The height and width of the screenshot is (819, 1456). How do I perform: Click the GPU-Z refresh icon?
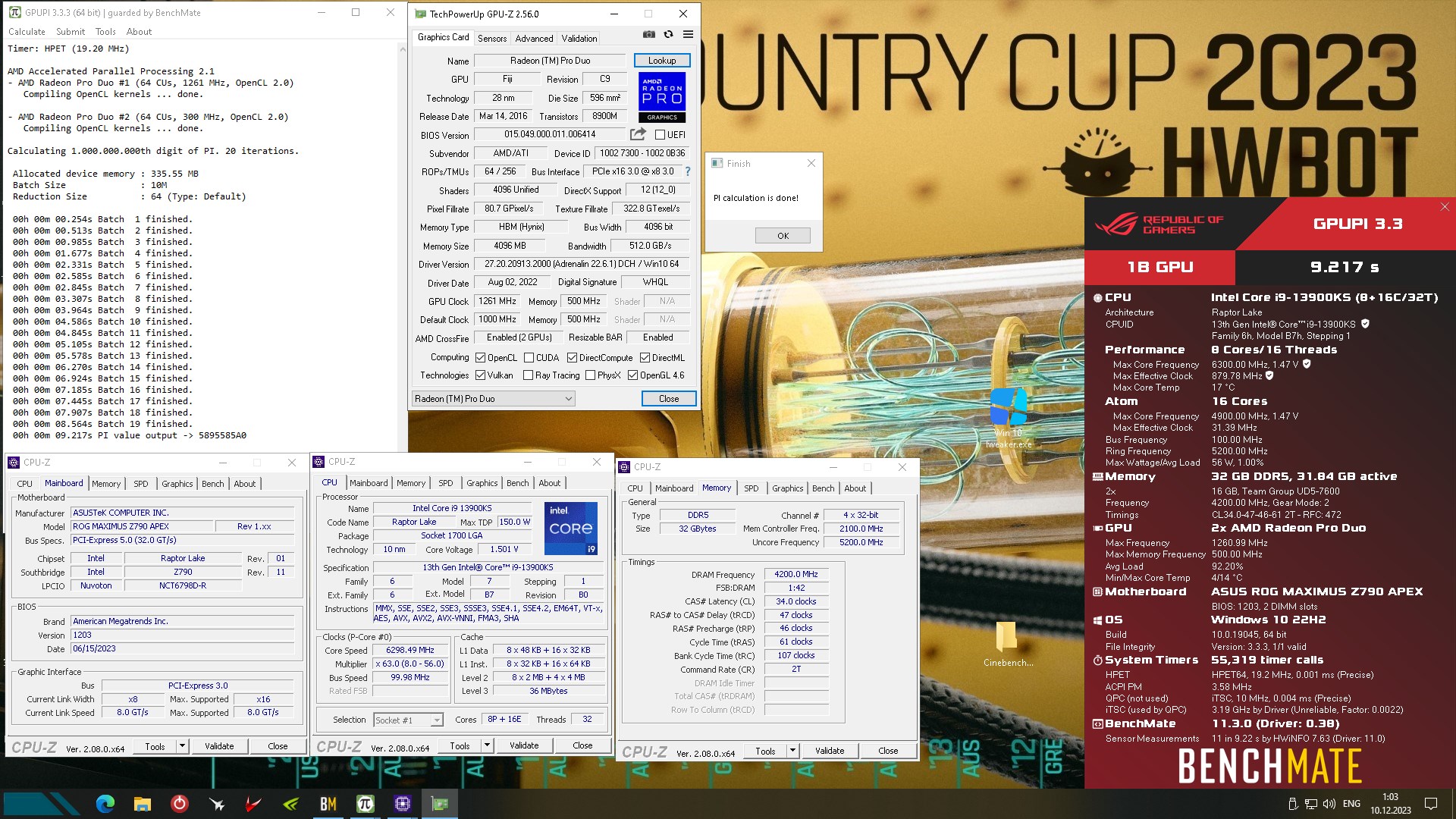point(668,35)
